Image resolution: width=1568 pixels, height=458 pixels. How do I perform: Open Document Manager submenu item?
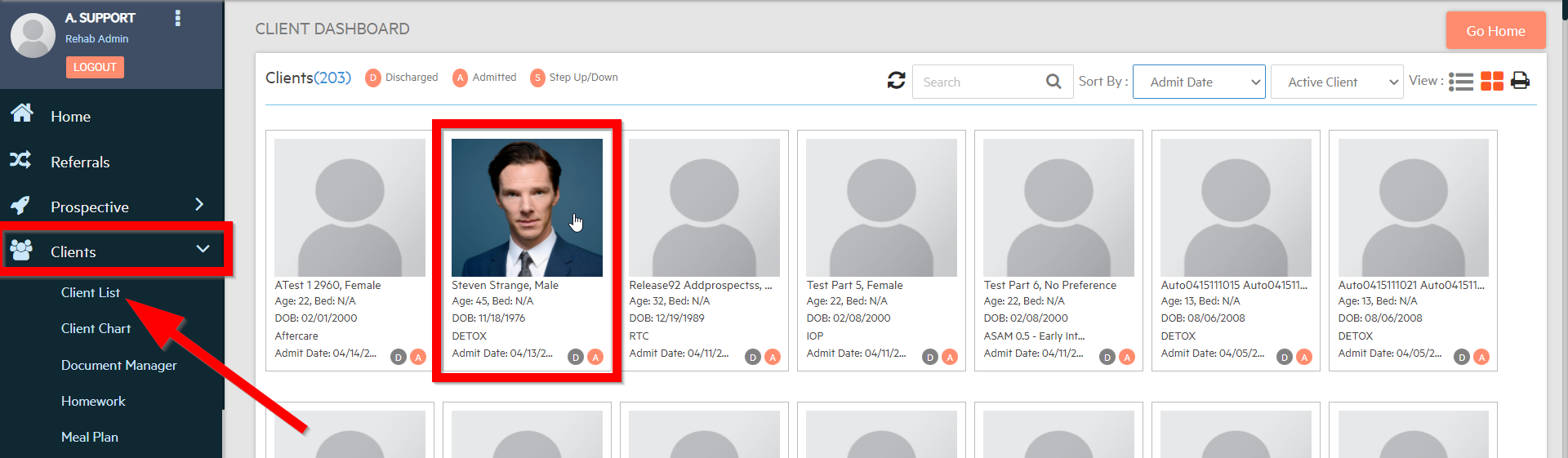point(118,365)
